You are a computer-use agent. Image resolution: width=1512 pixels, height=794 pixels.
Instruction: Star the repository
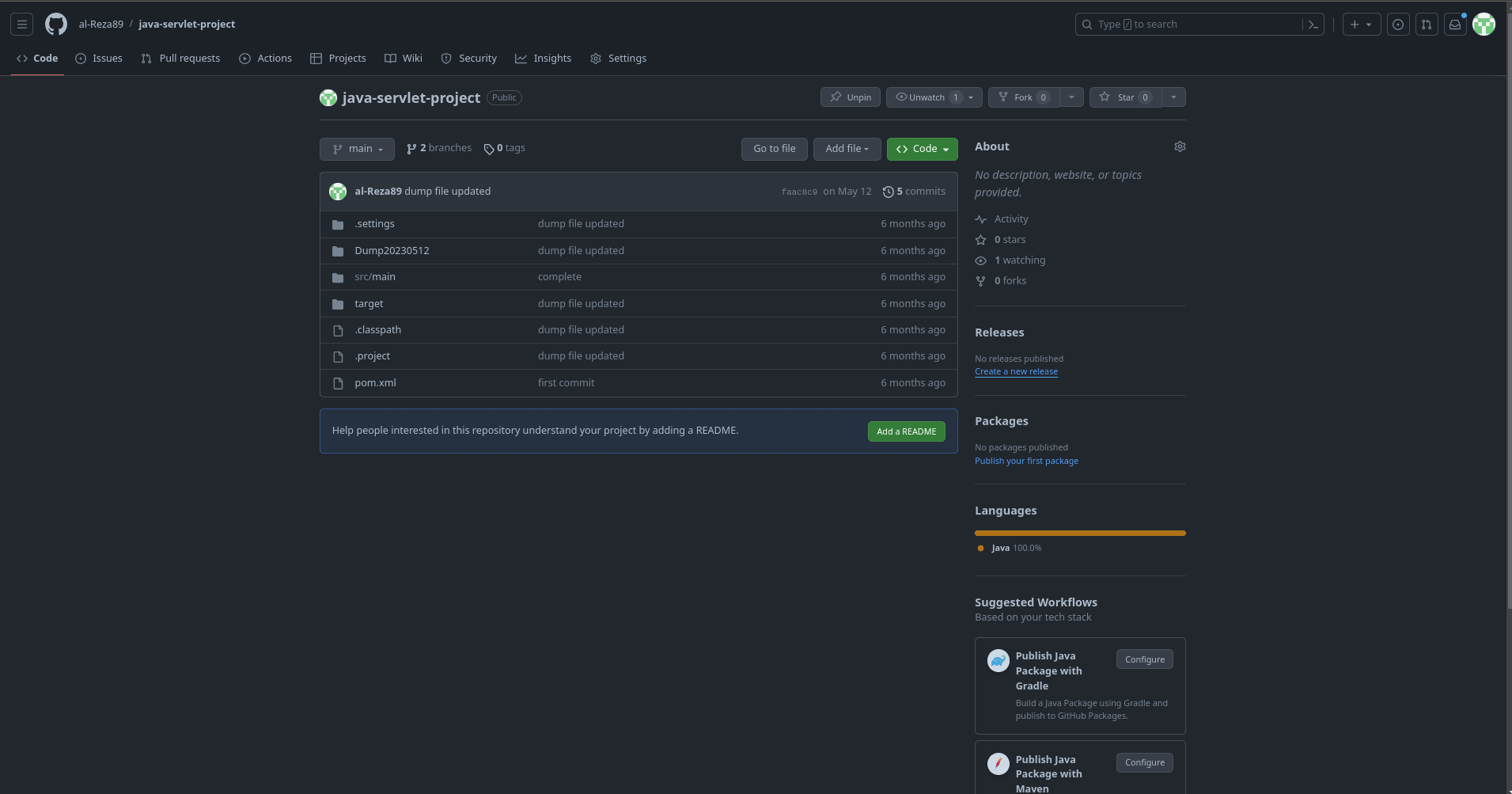[1126, 97]
